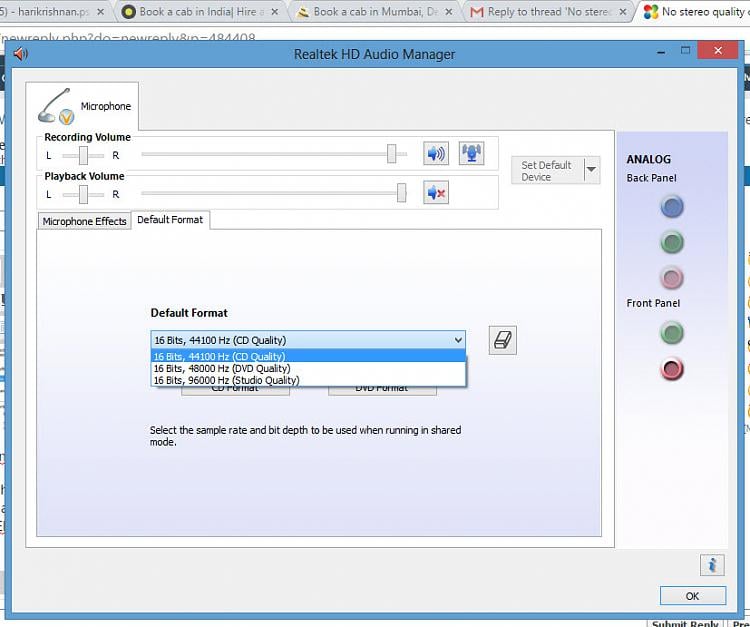
Task: Close the Gmail Reply to thread tab
Action: point(623,12)
